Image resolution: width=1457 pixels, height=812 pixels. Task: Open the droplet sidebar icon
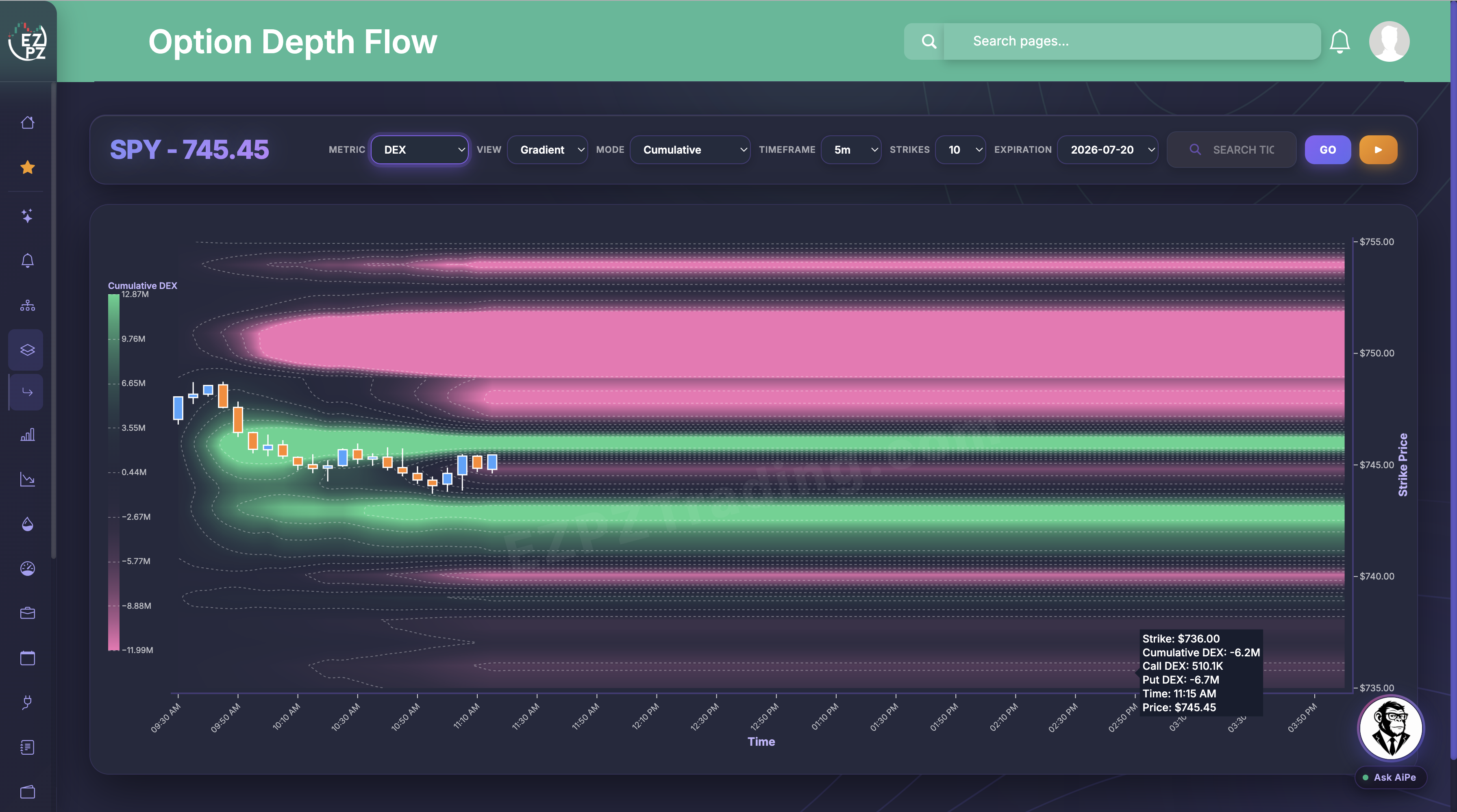point(27,524)
